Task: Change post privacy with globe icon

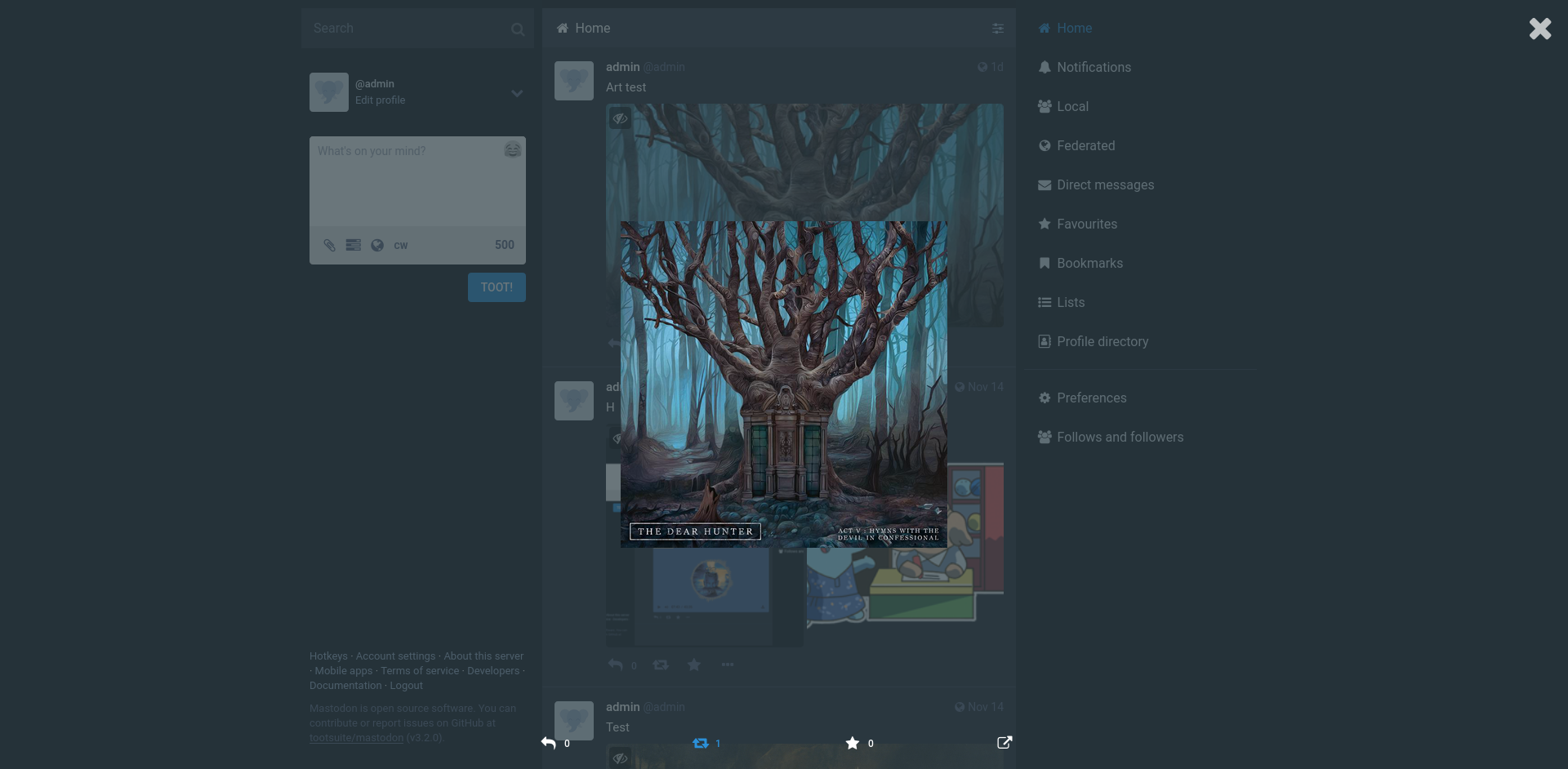Action: coord(377,245)
